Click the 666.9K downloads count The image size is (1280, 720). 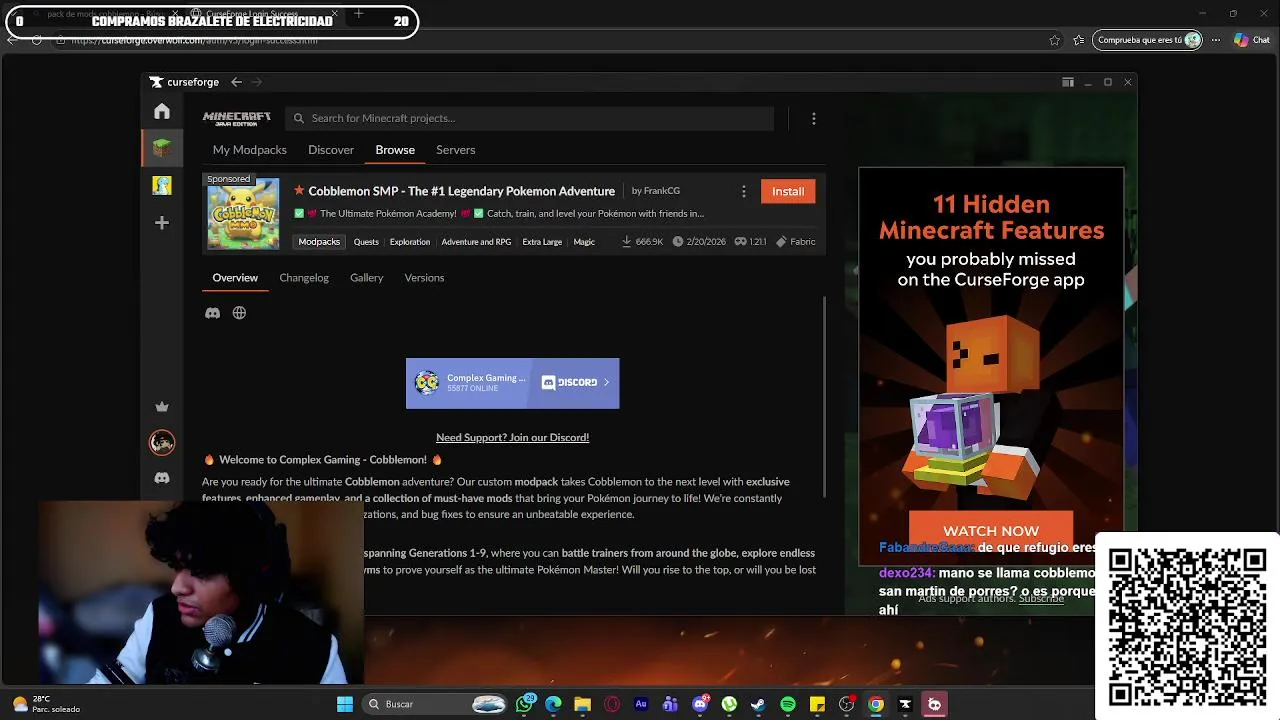[642, 242]
